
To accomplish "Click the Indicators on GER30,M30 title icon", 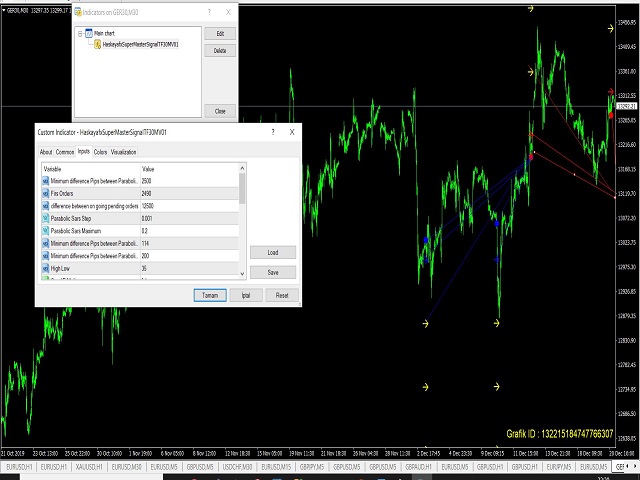I will 78,12.
